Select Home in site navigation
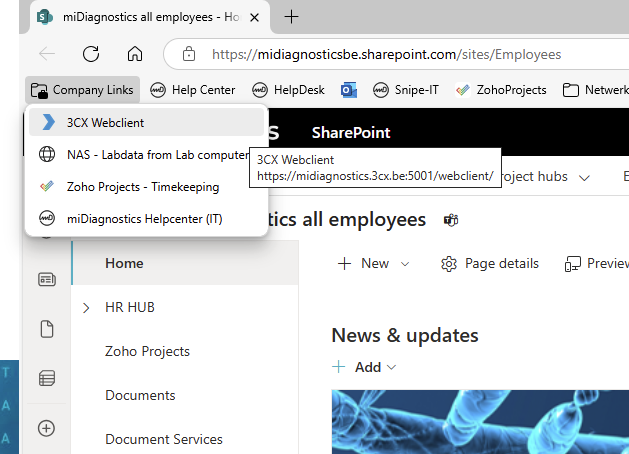629x454 pixels. (185, 263)
